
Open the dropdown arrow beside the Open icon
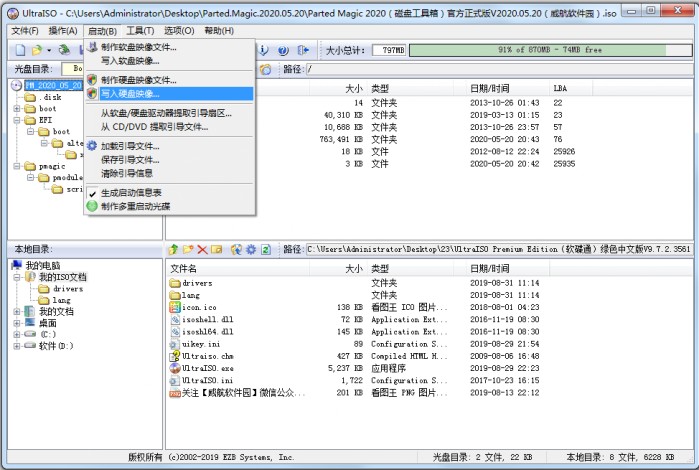(x=49, y=50)
